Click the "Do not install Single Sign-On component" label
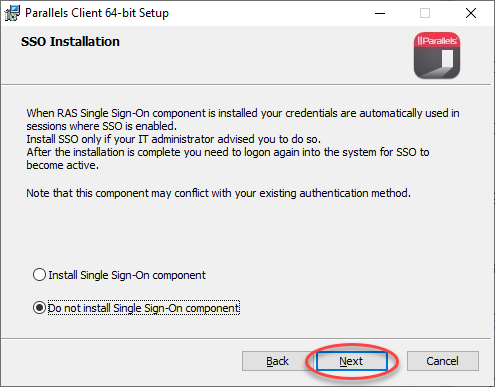Viewport: 495px width, 387px height. click(144, 308)
